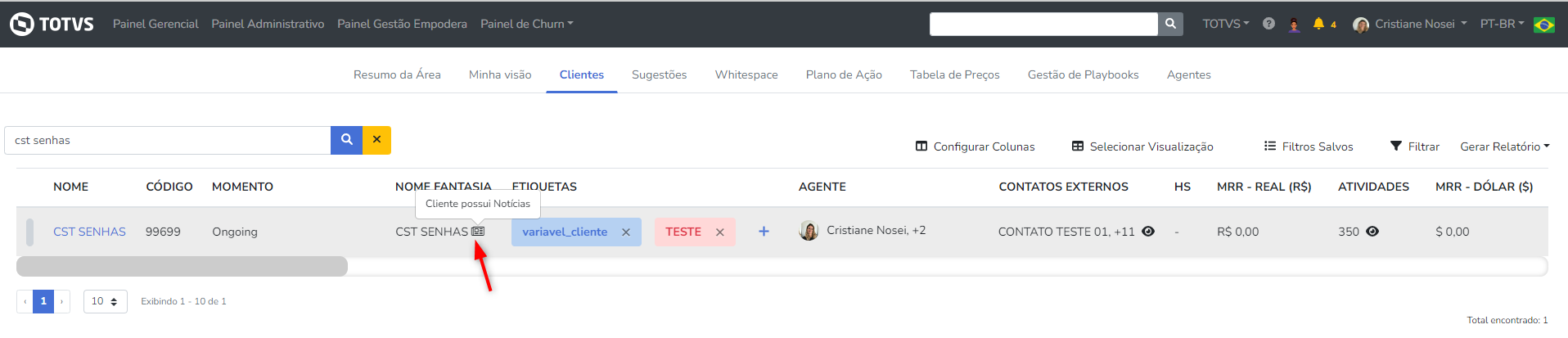Viewport: 1568px width, 338px height.
Task: Expand the PT-BR language menu
Action: pos(1502,24)
